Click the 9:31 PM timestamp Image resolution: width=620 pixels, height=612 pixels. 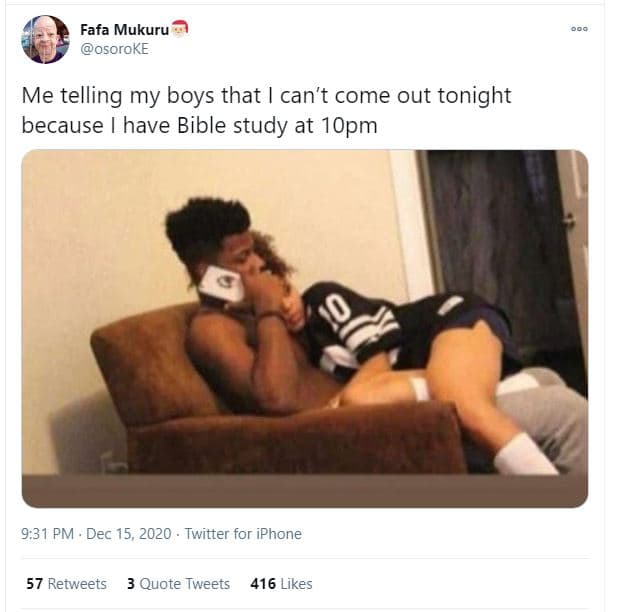point(47,534)
